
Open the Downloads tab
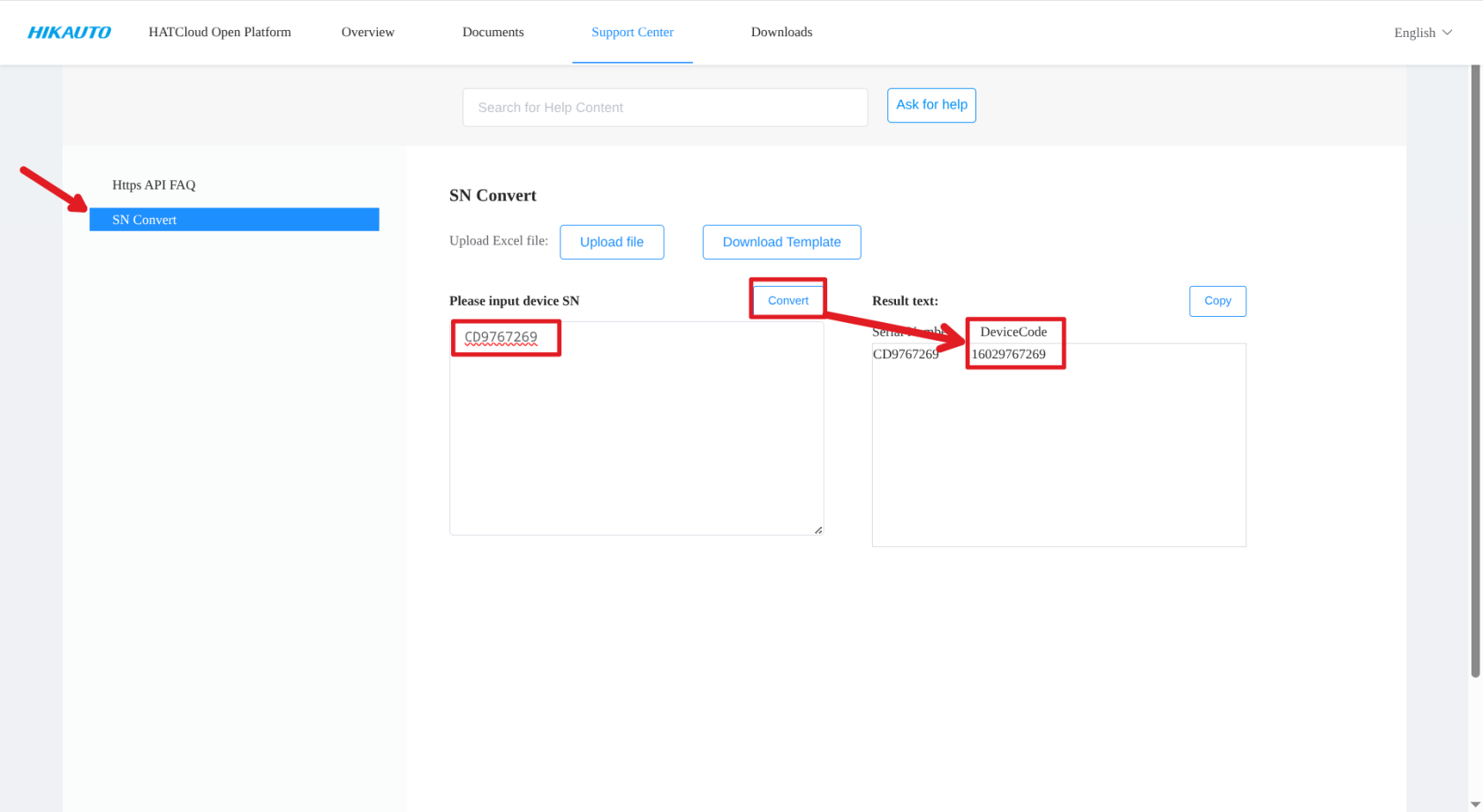[781, 32]
